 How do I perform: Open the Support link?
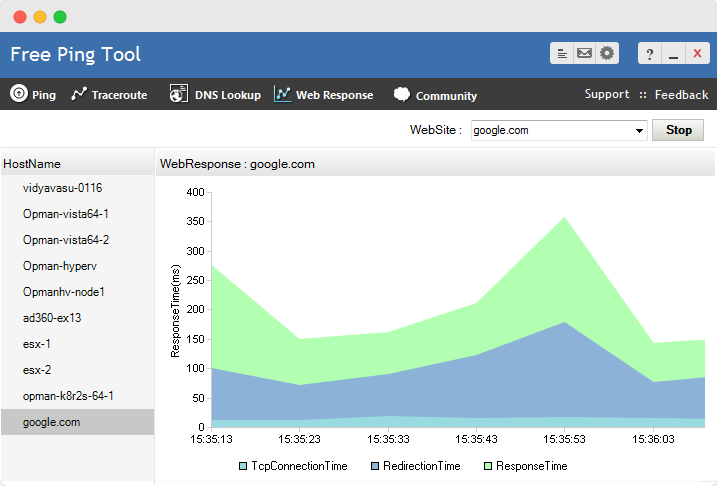(x=607, y=95)
